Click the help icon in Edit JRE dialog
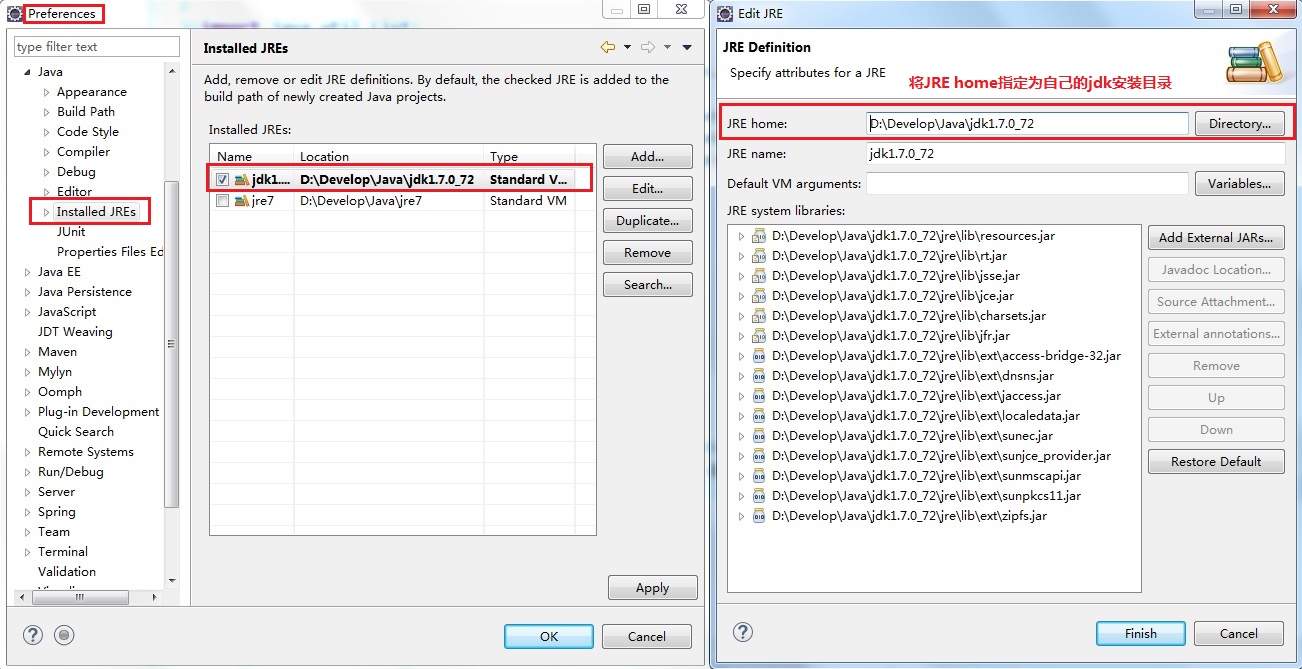 click(x=743, y=632)
